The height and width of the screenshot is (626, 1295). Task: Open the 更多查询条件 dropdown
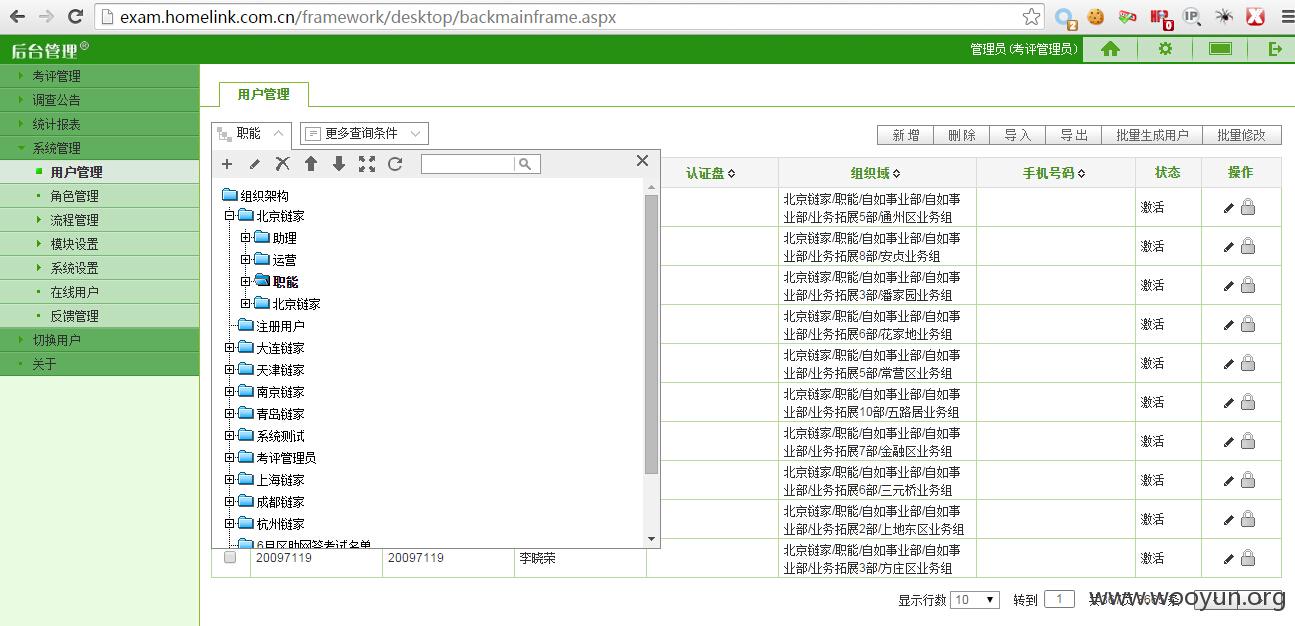click(364, 133)
